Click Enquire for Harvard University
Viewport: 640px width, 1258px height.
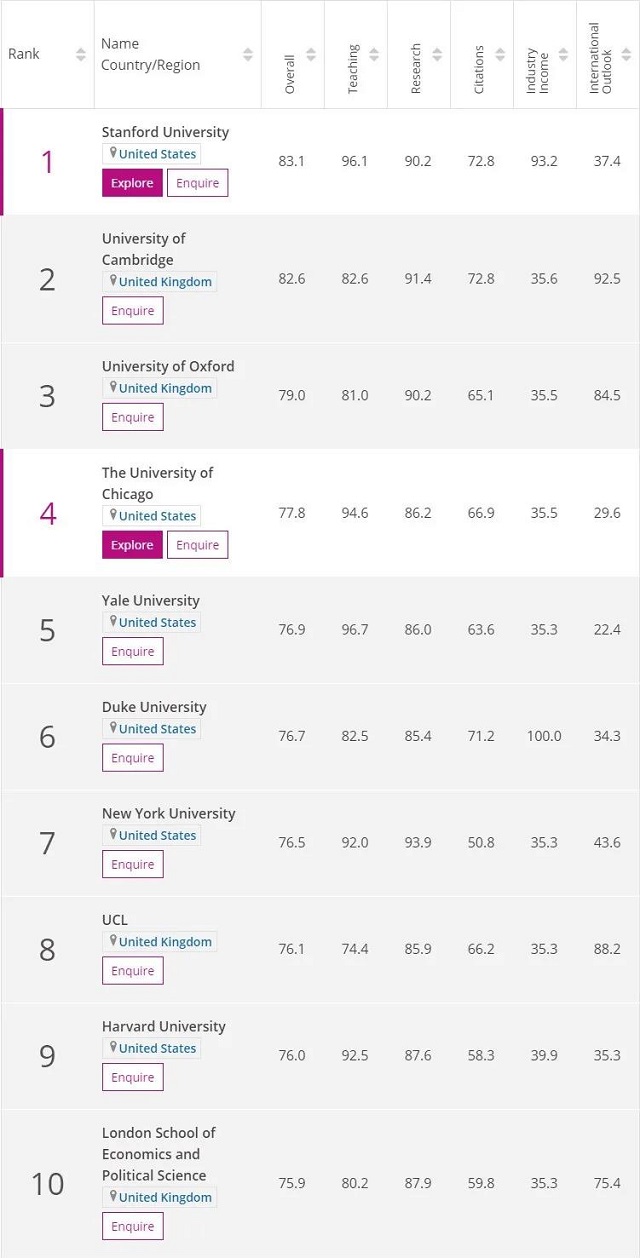tap(132, 1077)
